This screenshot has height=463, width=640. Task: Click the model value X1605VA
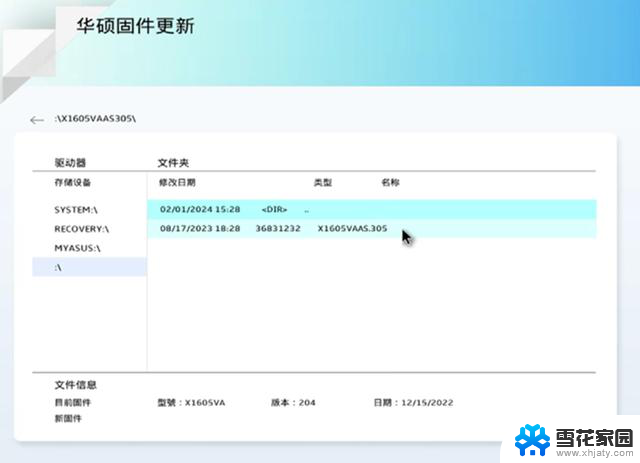(205, 403)
